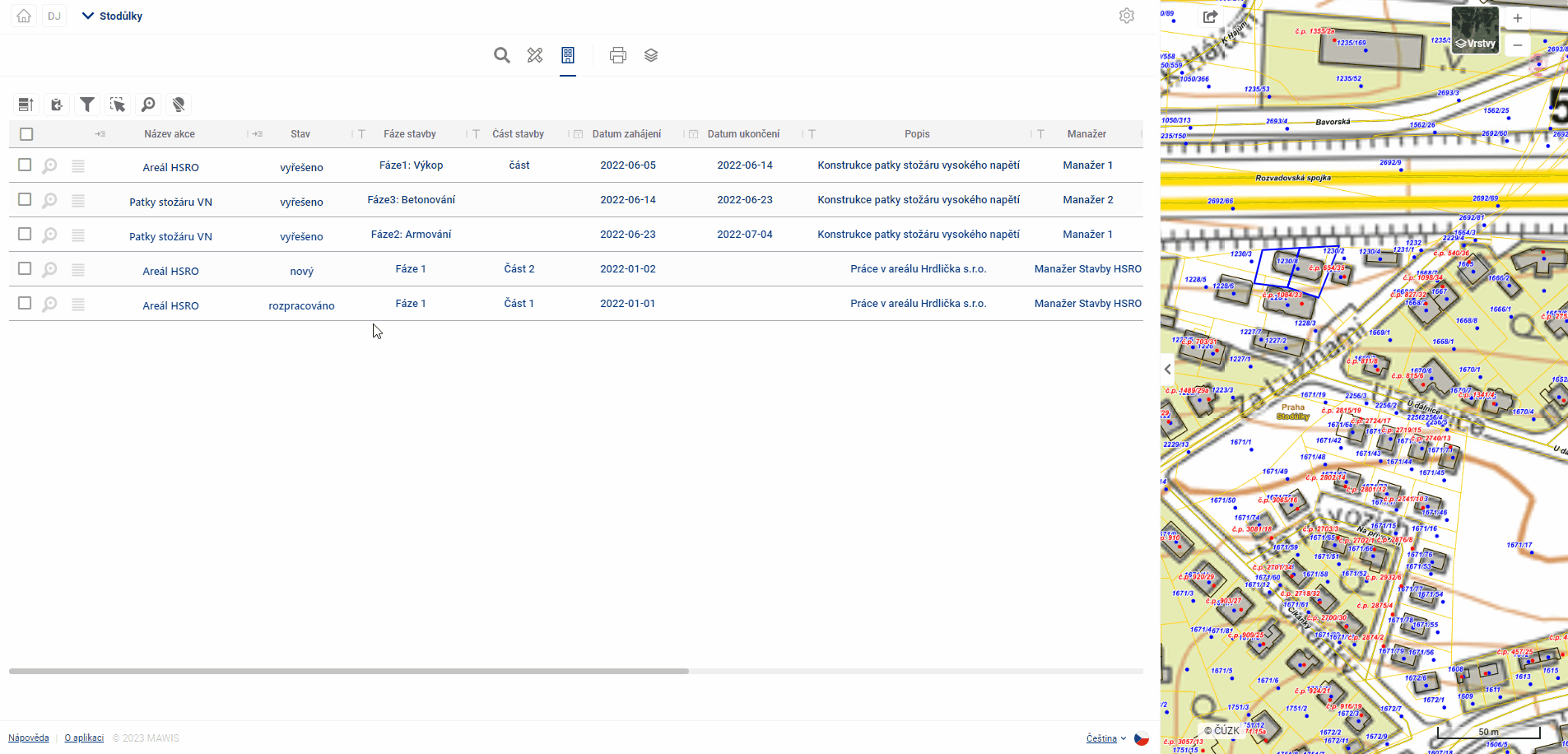This screenshot has width=1568, height=754.
Task: Open settings gear icon
Action: click(x=1126, y=16)
